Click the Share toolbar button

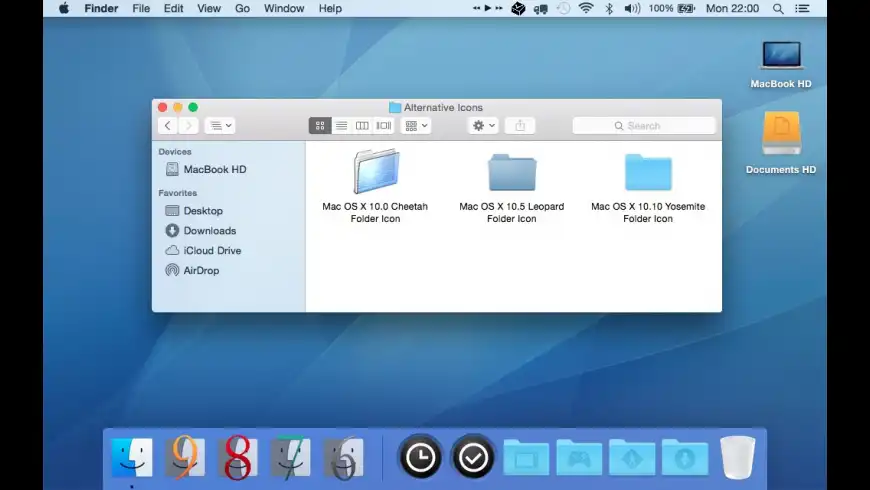[x=520, y=126]
